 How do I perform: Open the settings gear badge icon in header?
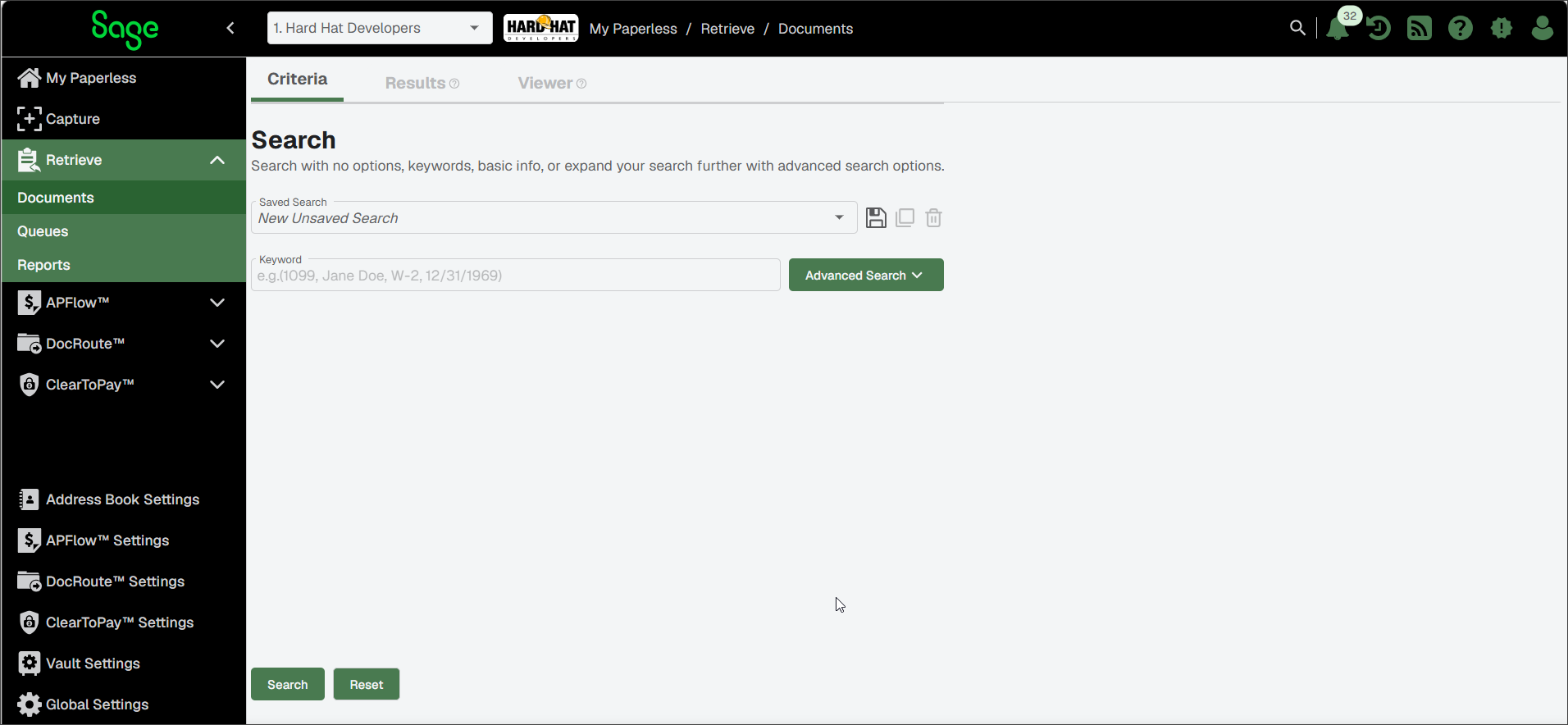[1502, 28]
